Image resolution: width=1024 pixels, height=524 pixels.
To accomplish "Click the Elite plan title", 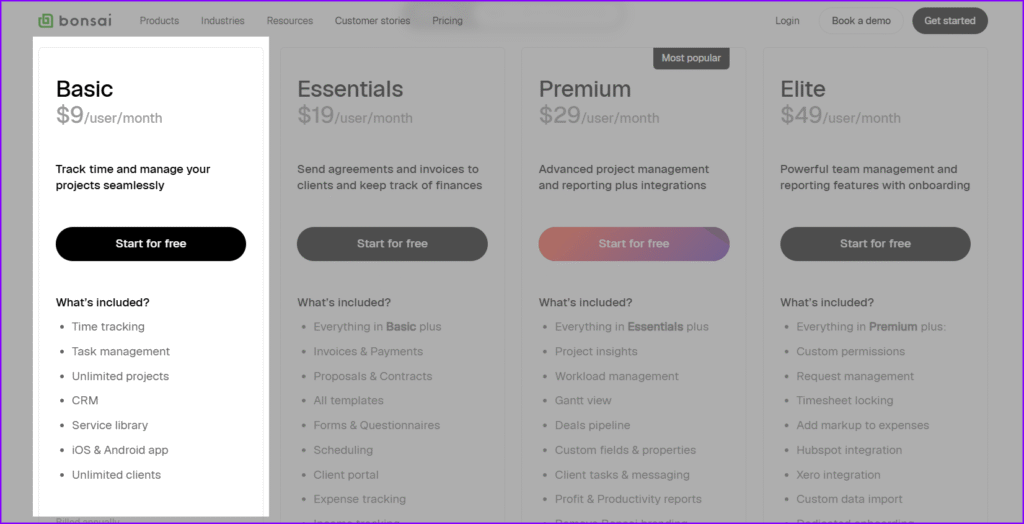I will (803, 89).
